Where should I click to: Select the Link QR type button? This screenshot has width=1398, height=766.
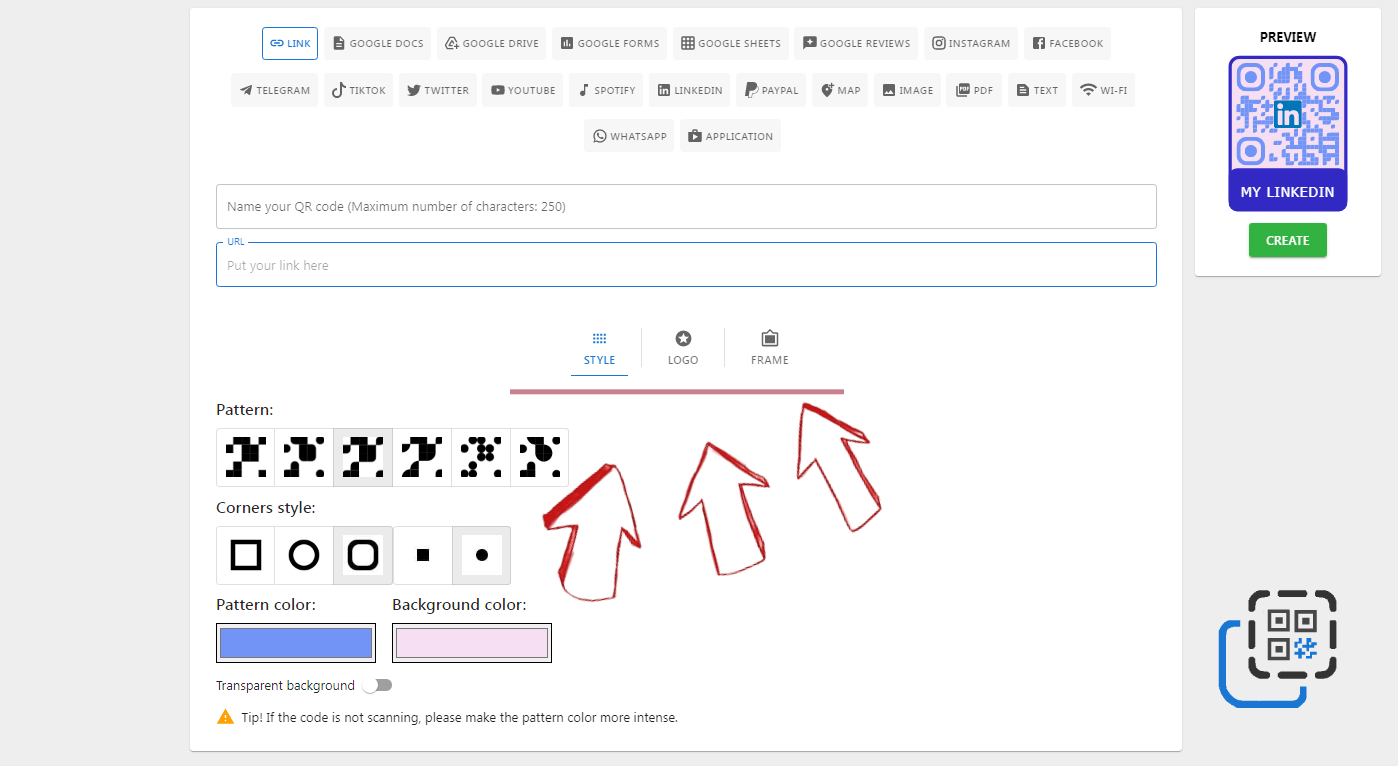tap(290, 43)
